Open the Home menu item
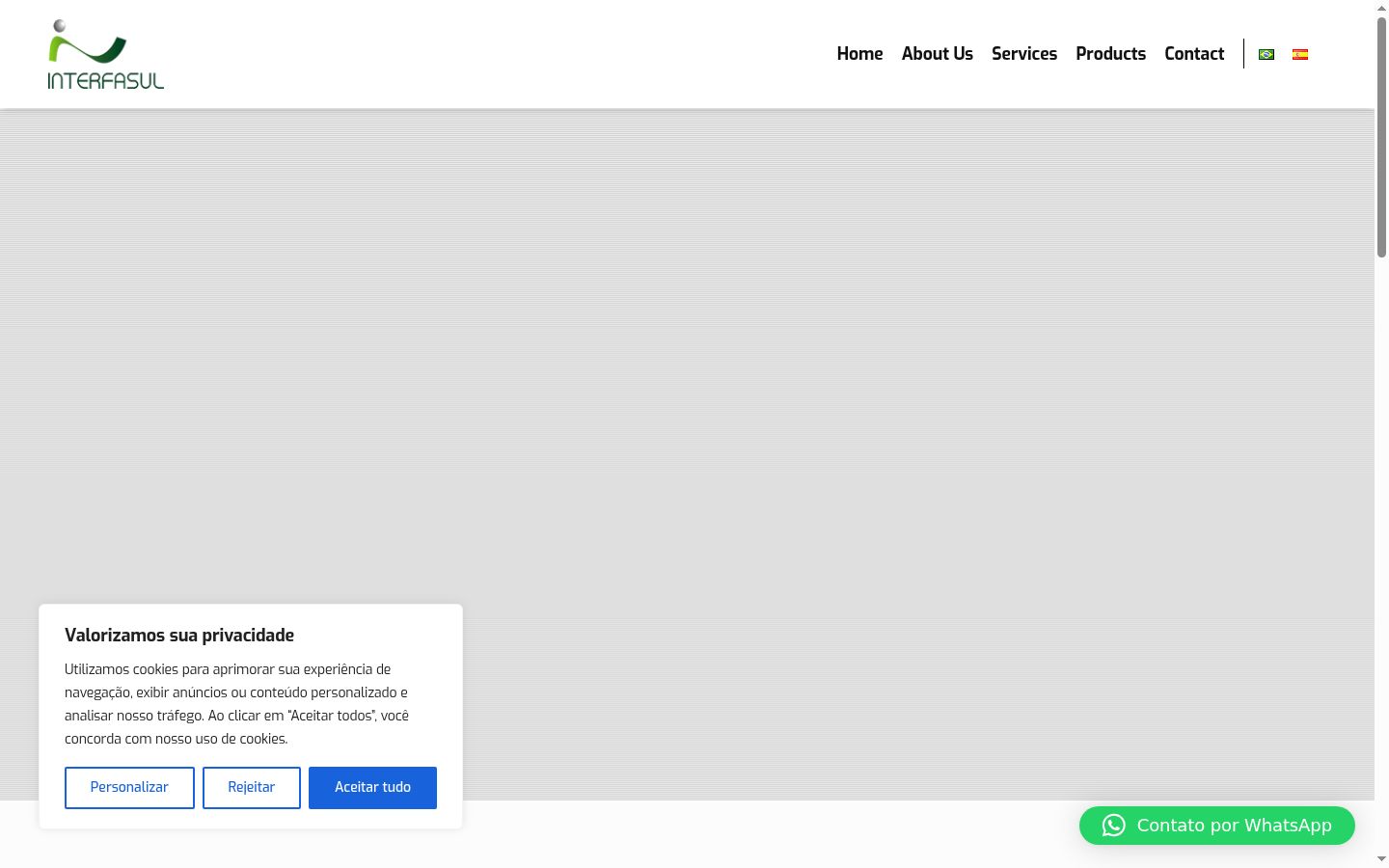 pos(859,54)
